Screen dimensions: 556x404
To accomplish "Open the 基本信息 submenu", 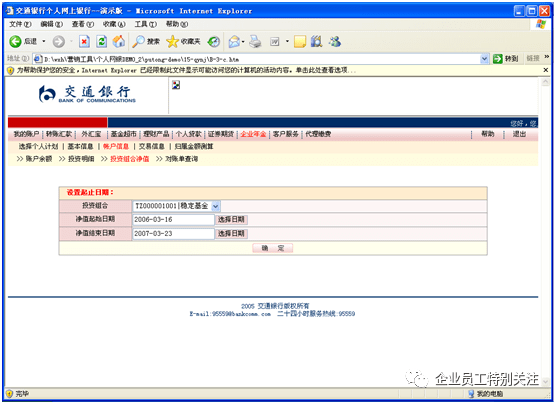I will tap(80, 146).
